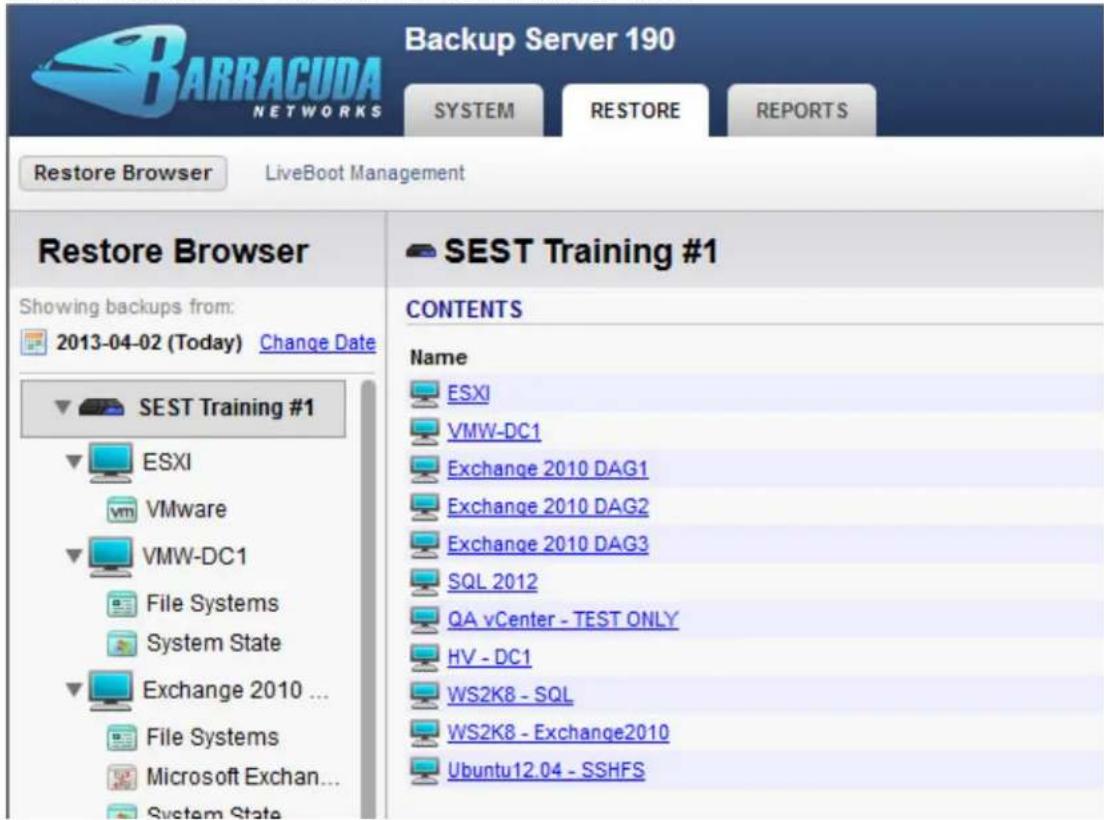1104x820 pixels.
Task: Open the VMW-DC1 link in contents
Action: click(494, 431)
